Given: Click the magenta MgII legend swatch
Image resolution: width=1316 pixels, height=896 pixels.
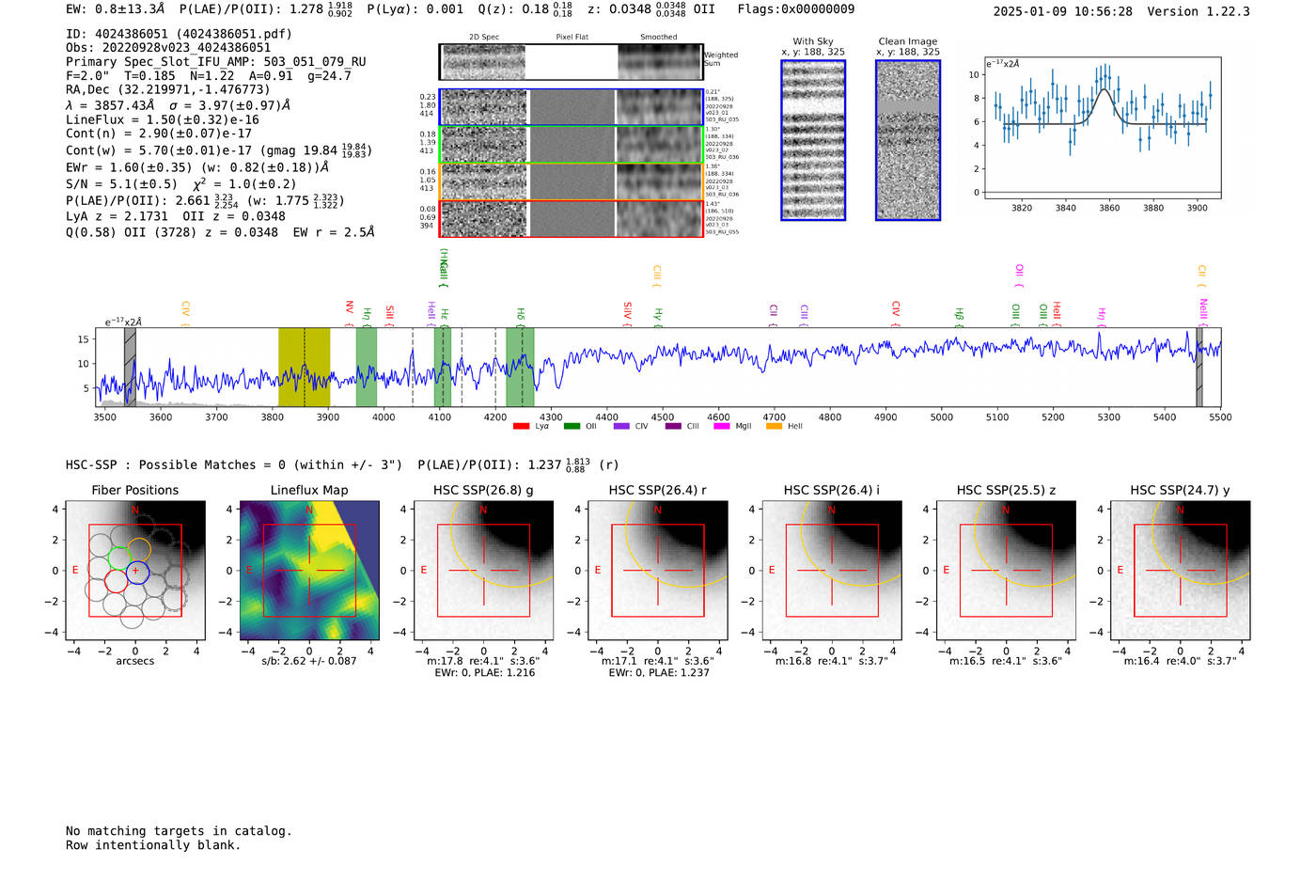Looking at the screenshot, I should [723, 426].
